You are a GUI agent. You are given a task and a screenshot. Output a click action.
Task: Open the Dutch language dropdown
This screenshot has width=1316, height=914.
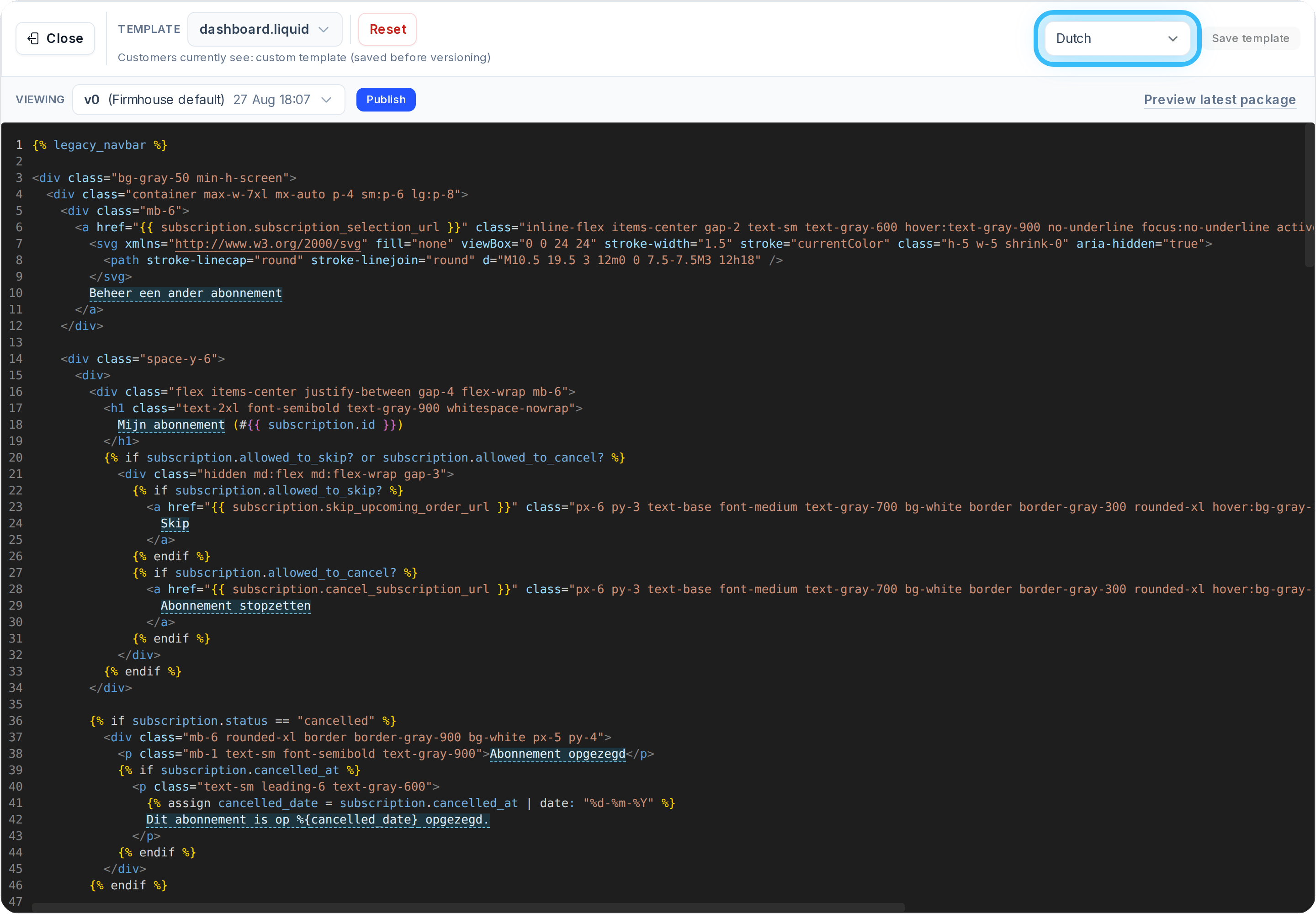(1117, 38)
